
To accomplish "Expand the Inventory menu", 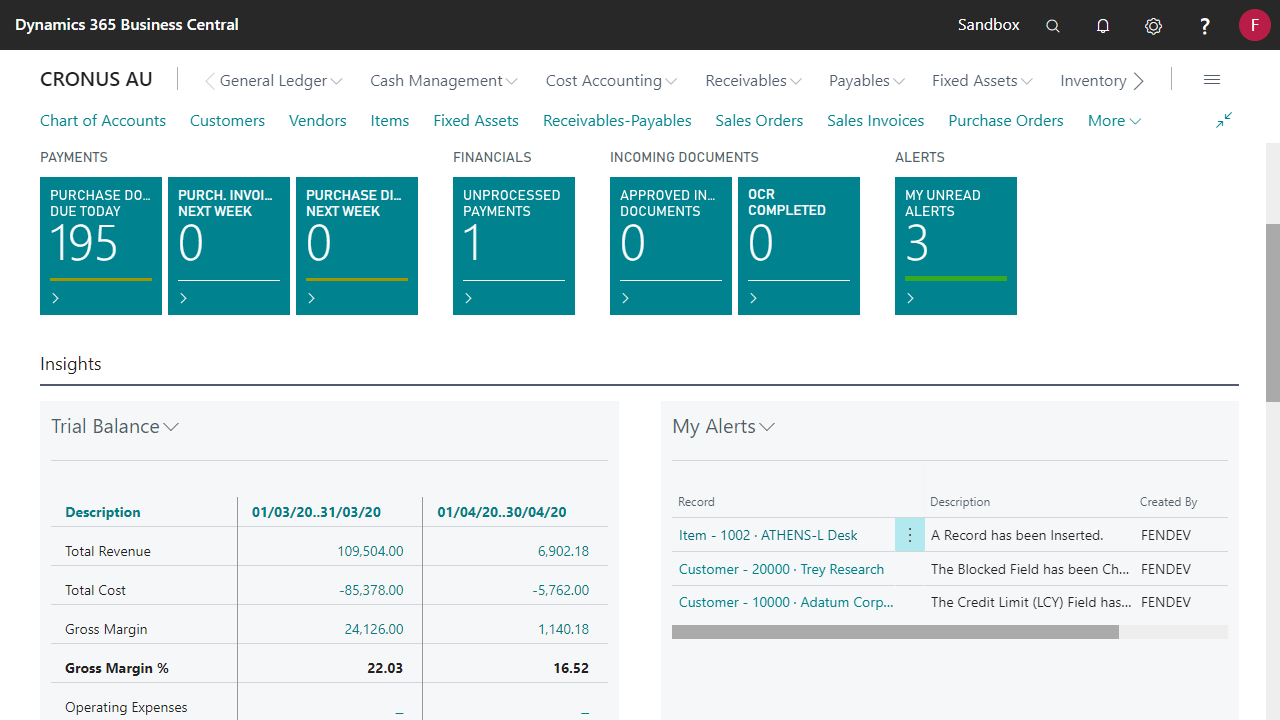I will (1093, 81).
